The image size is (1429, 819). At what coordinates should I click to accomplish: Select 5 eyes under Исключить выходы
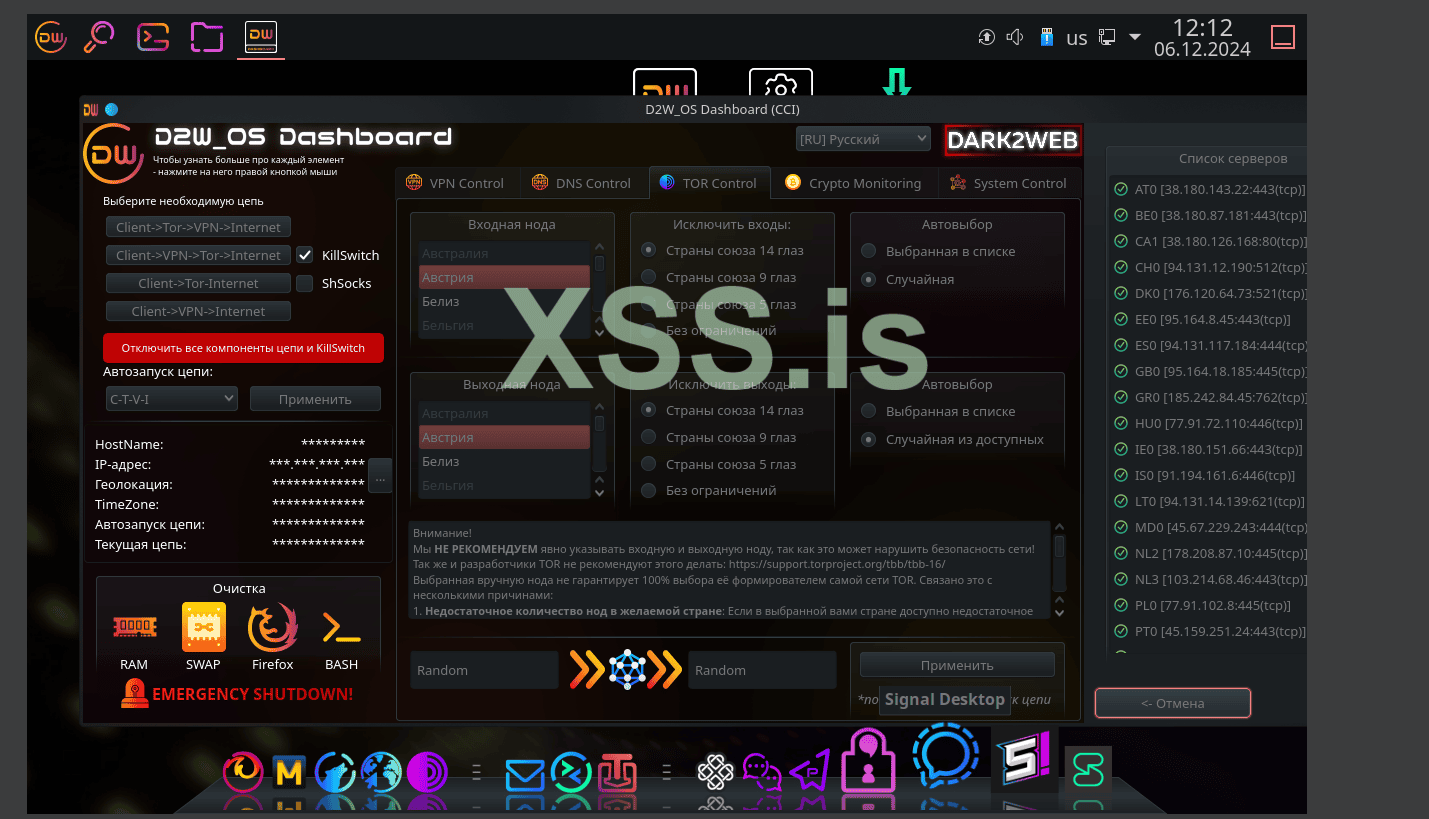[x=649, y=464]
